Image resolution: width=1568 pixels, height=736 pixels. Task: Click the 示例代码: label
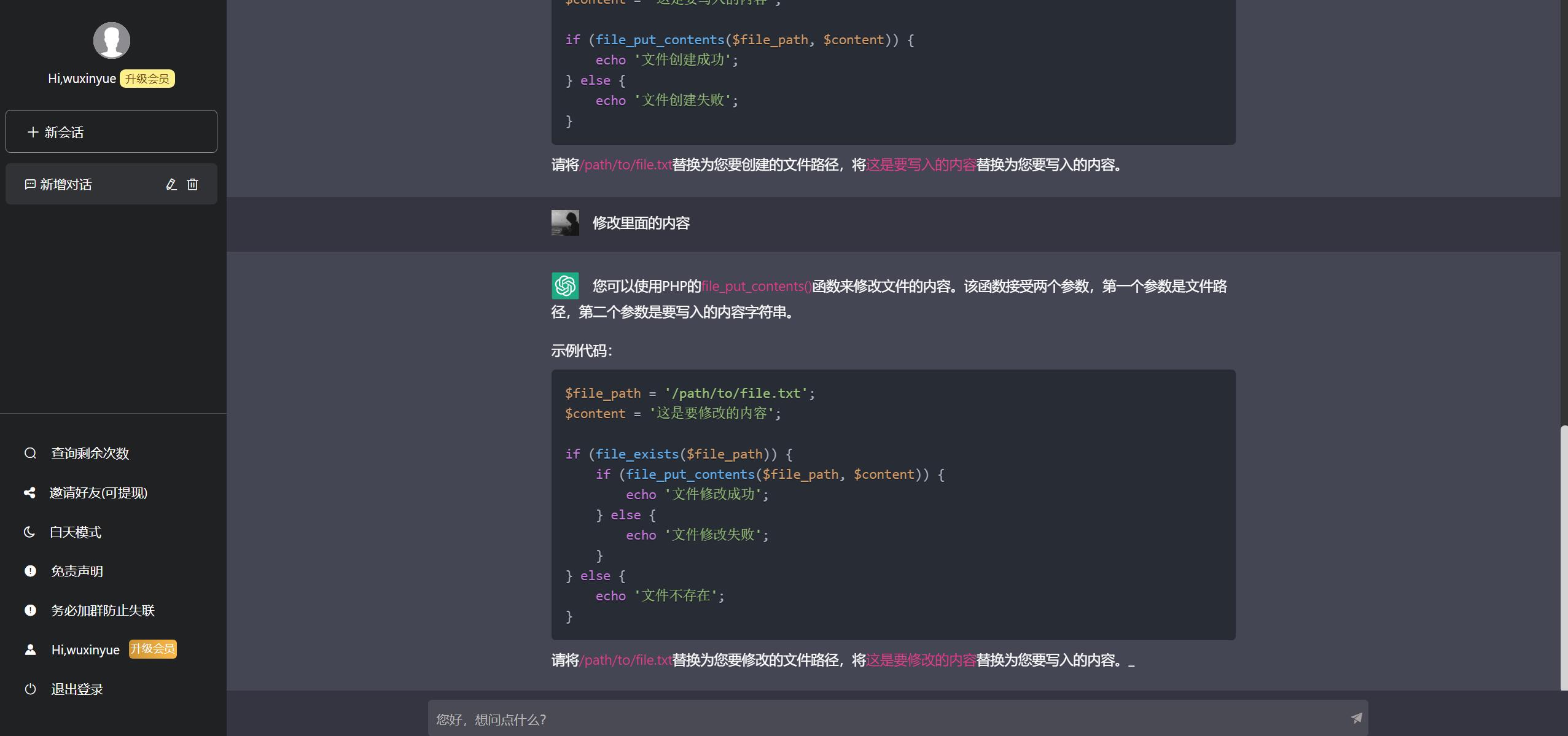coord(582,351)
